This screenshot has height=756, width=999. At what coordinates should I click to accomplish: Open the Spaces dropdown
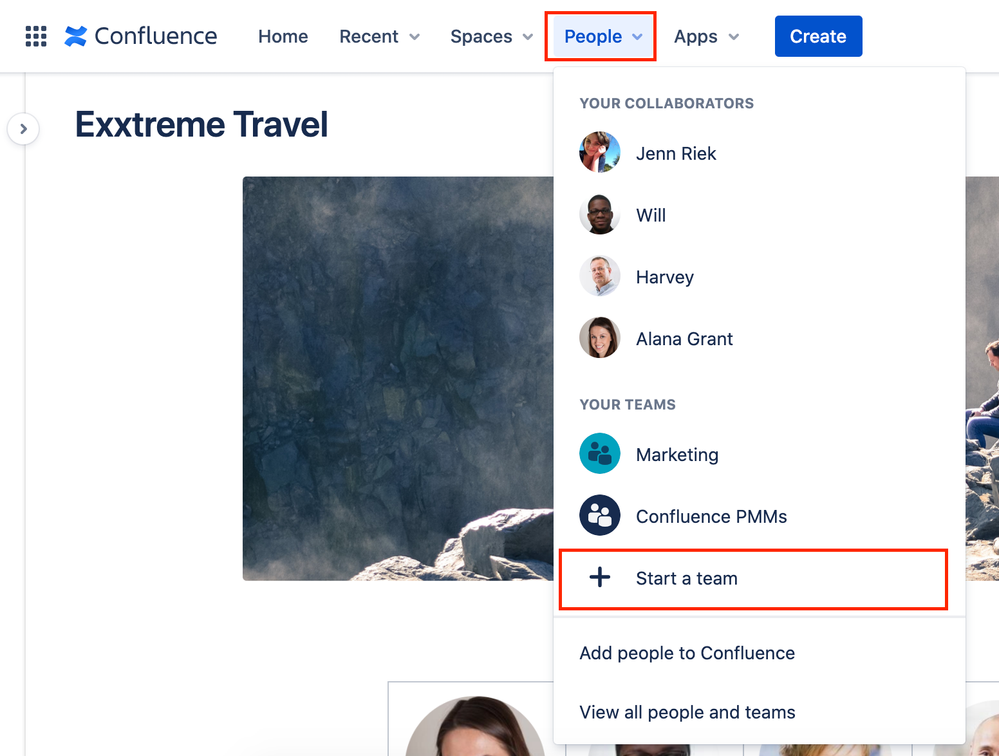click(491, 36)
